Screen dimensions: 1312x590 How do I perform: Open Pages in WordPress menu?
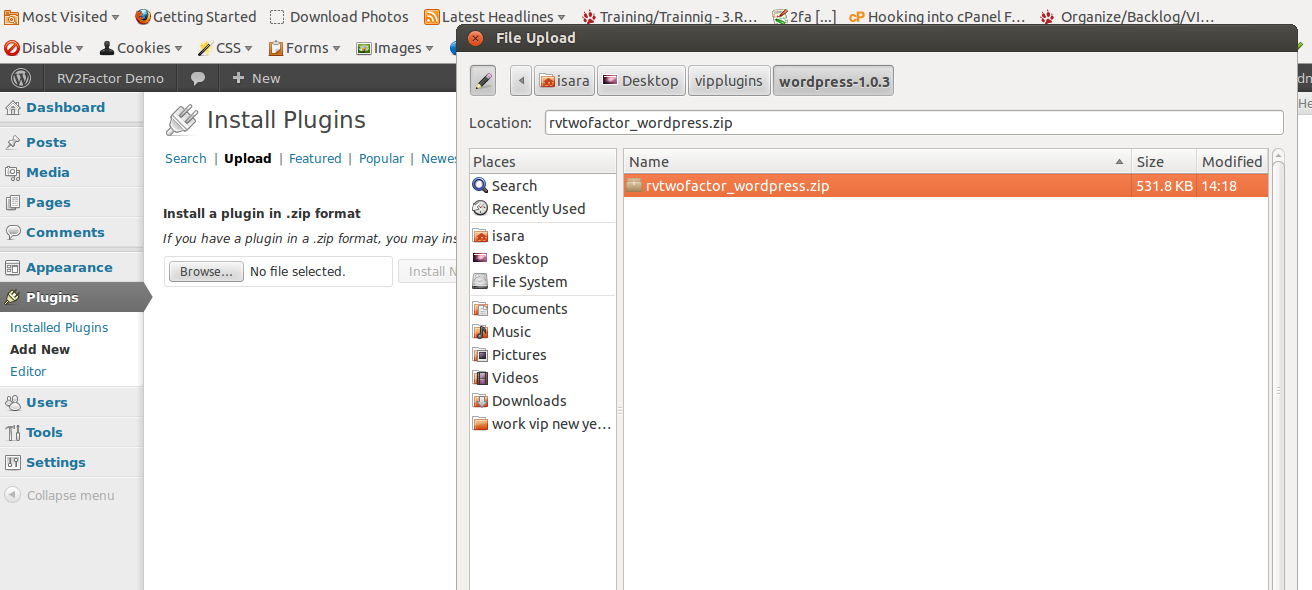click(x=71, y=202)
